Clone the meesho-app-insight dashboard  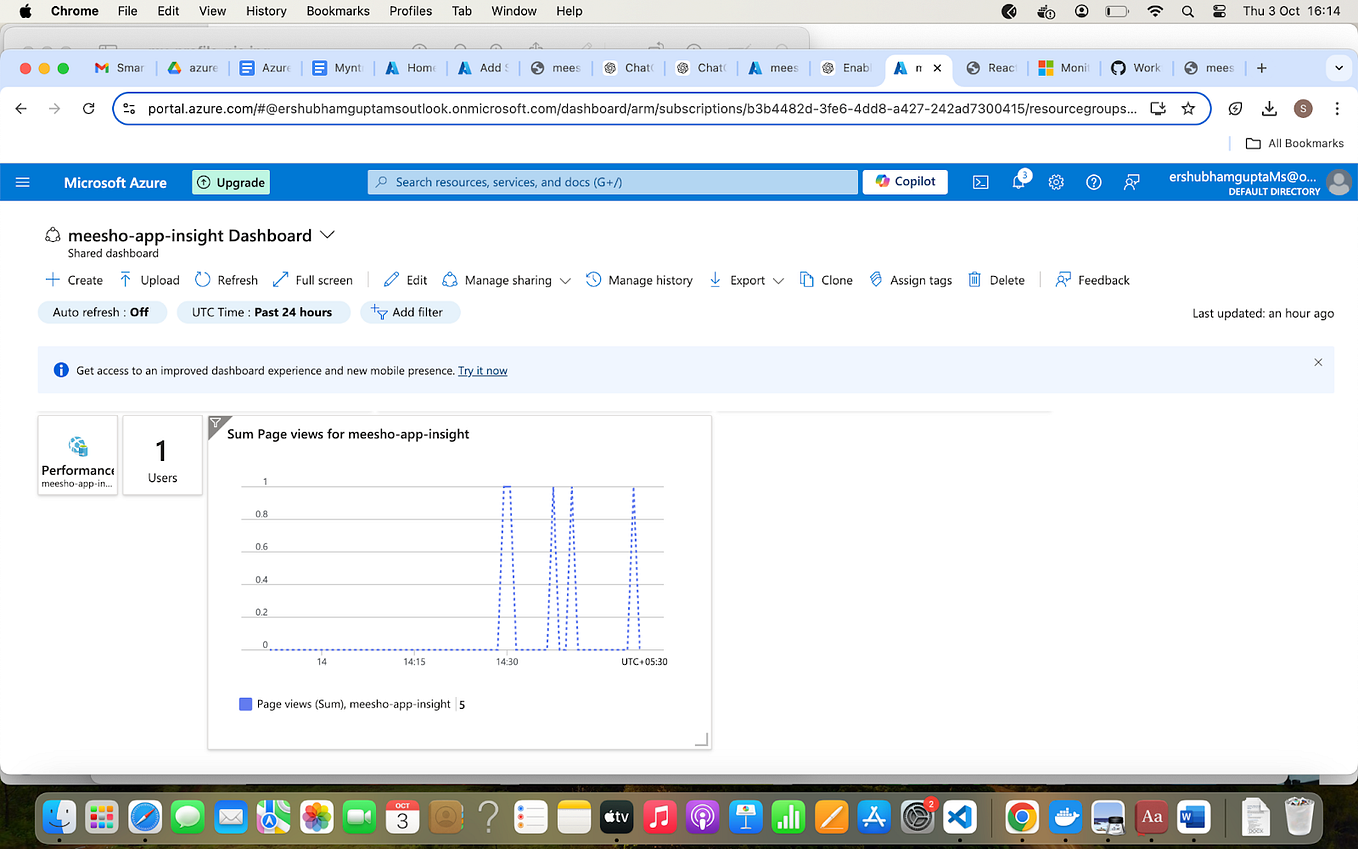pos(826,280)
